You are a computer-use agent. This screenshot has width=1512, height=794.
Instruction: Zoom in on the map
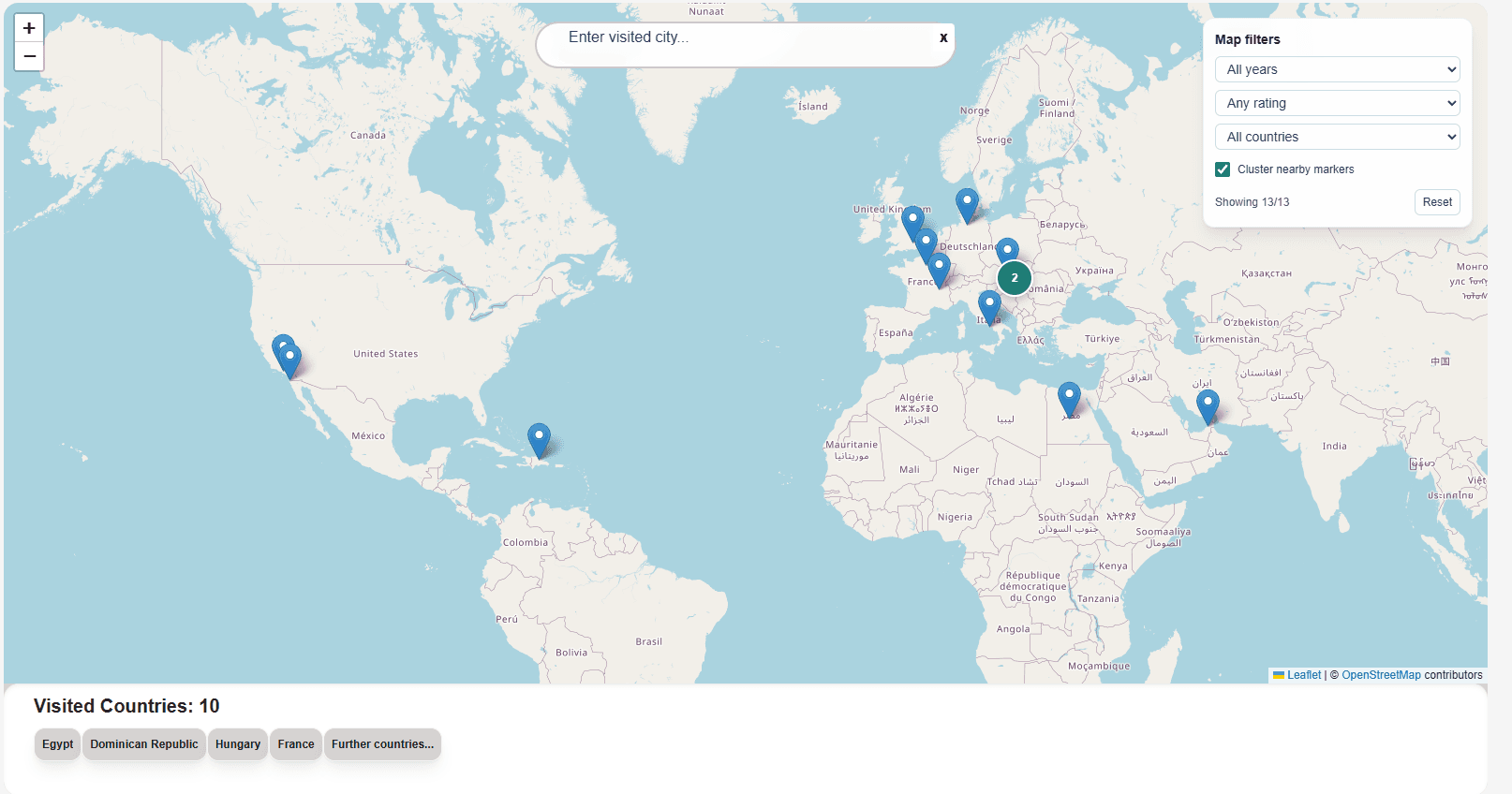click(29, 28)
